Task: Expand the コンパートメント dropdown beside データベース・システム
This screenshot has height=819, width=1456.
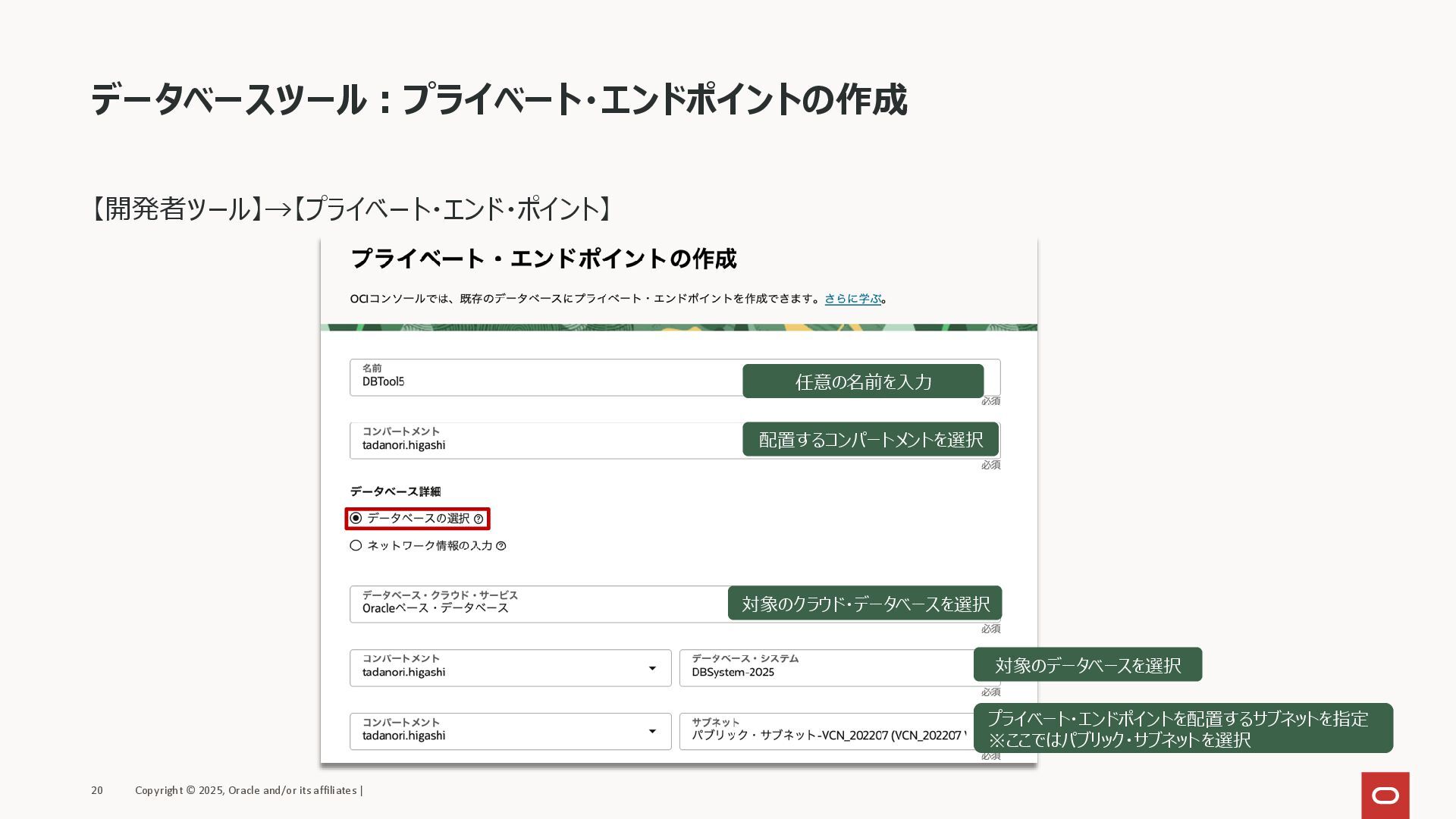Action: tap(510, 668)
